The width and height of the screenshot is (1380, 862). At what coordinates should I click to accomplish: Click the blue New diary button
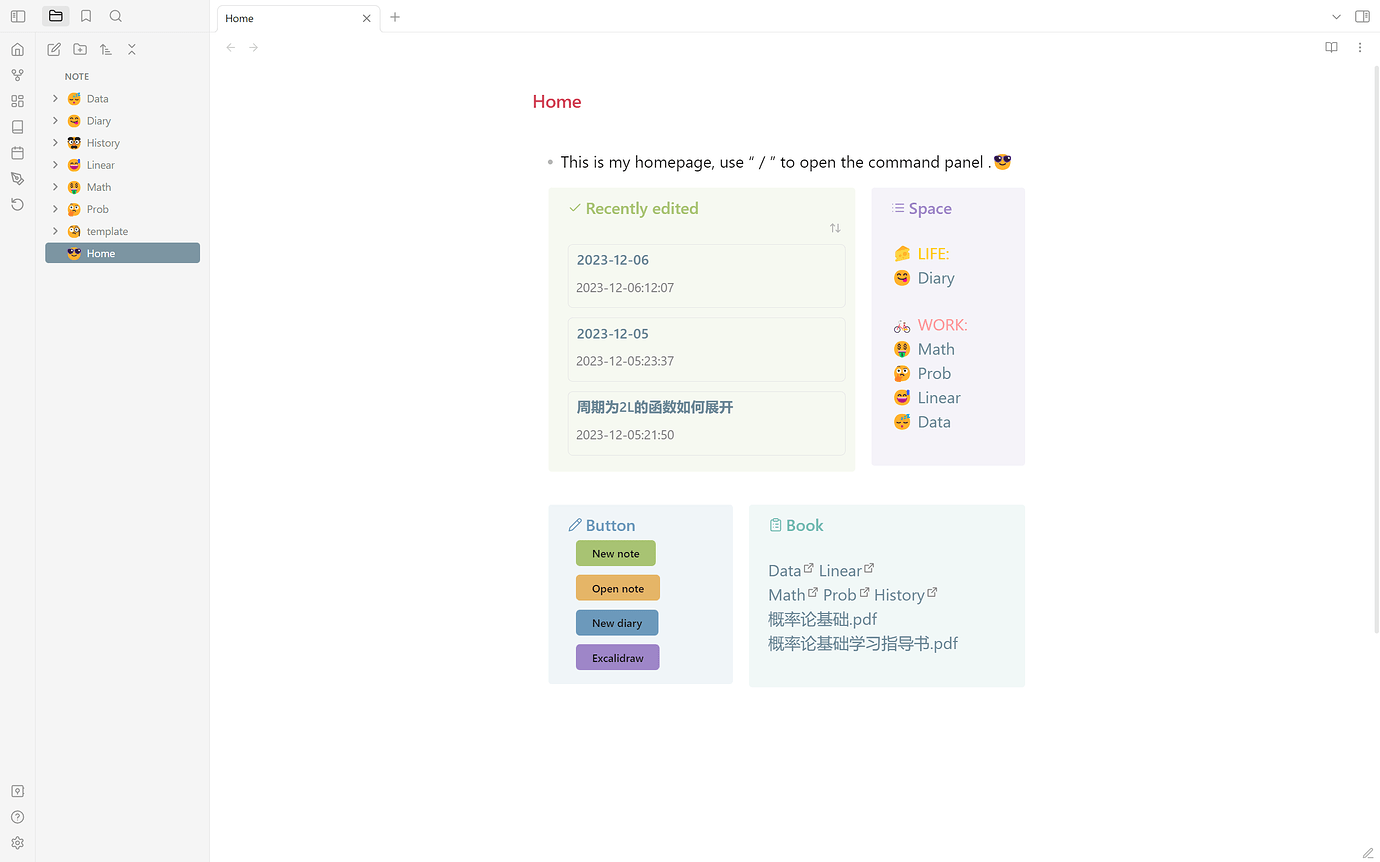point(617,623)
